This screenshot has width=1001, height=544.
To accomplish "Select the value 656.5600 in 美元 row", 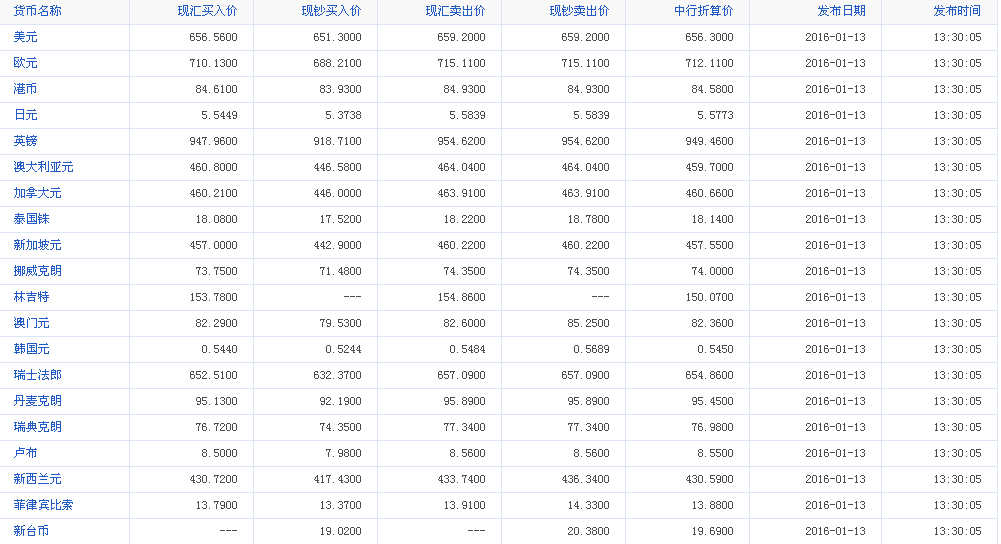I will click(x=213, y=37).
